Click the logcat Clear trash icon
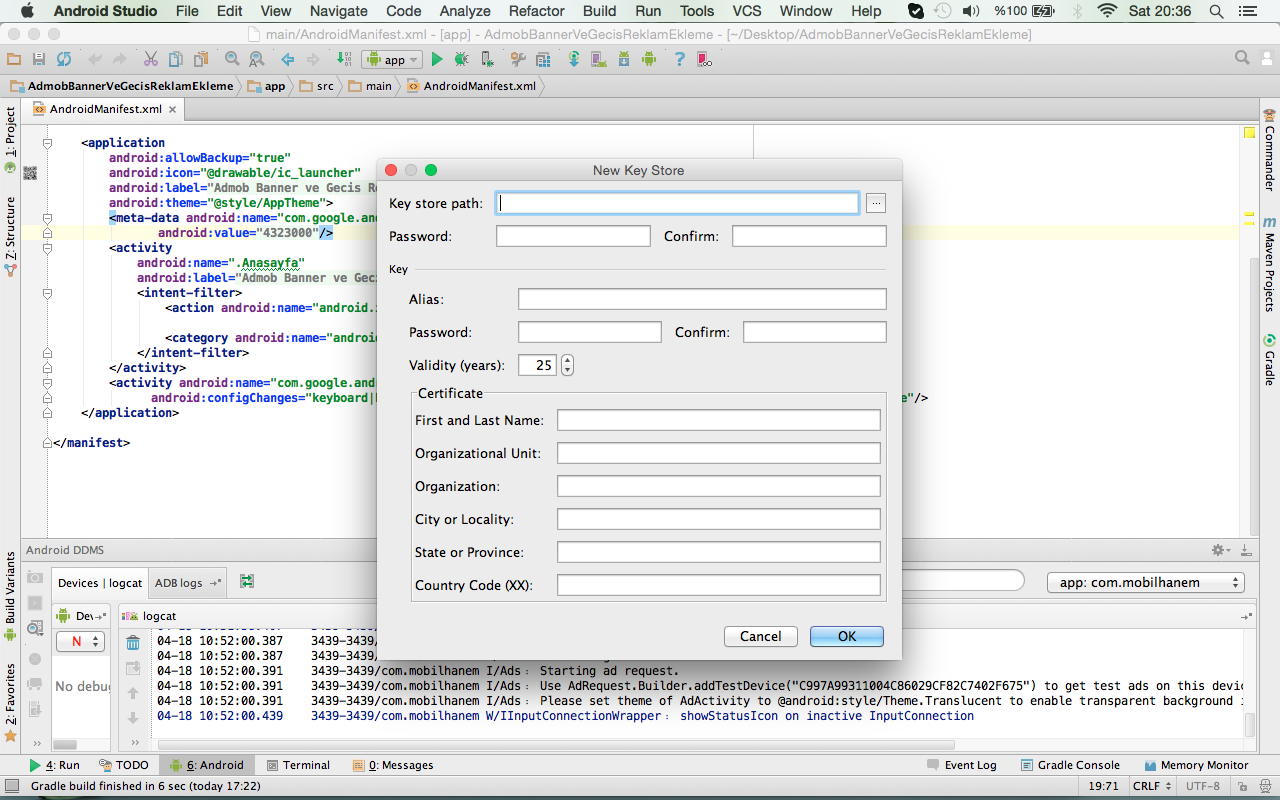The height and width of the screenshot is (800, 1280). pyautogui.click(x=133, y=643)
